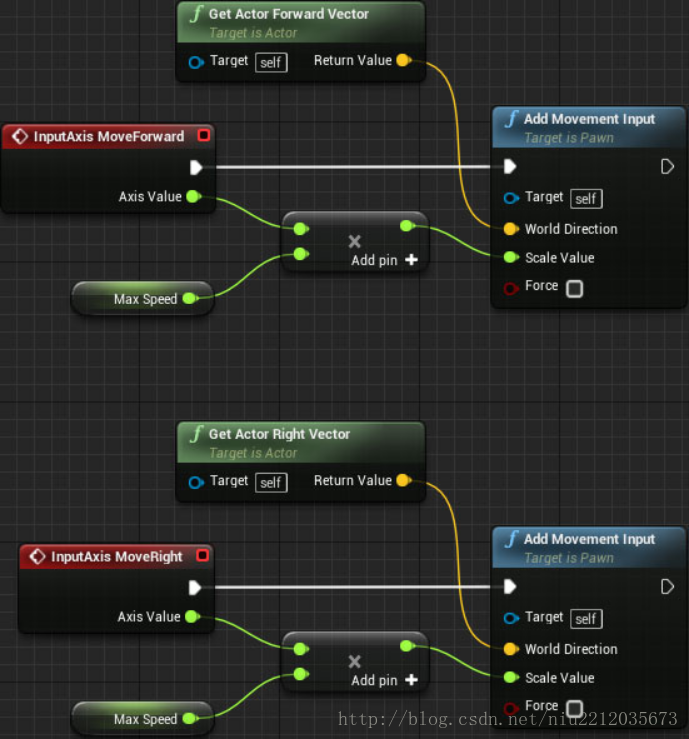Select the lower Max Speed variable node
The height and width of the screenshot is (739, 689).
143,719
